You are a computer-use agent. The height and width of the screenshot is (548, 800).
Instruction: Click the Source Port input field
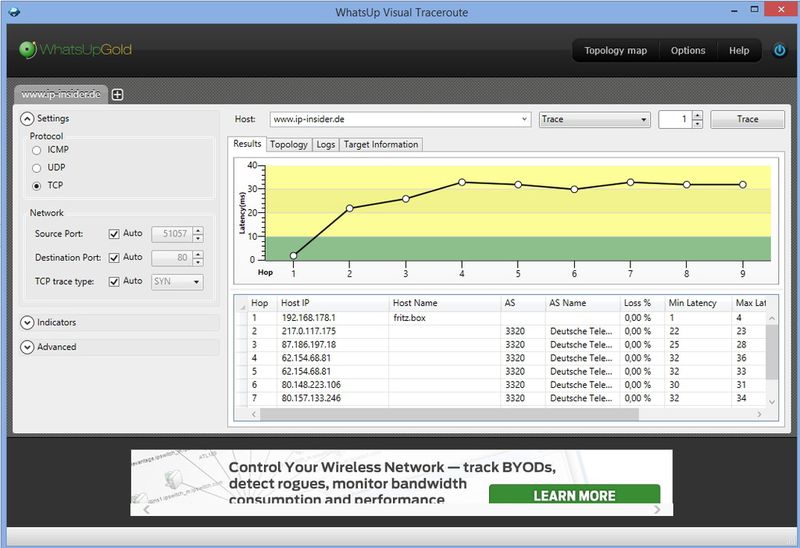point(172,234)
